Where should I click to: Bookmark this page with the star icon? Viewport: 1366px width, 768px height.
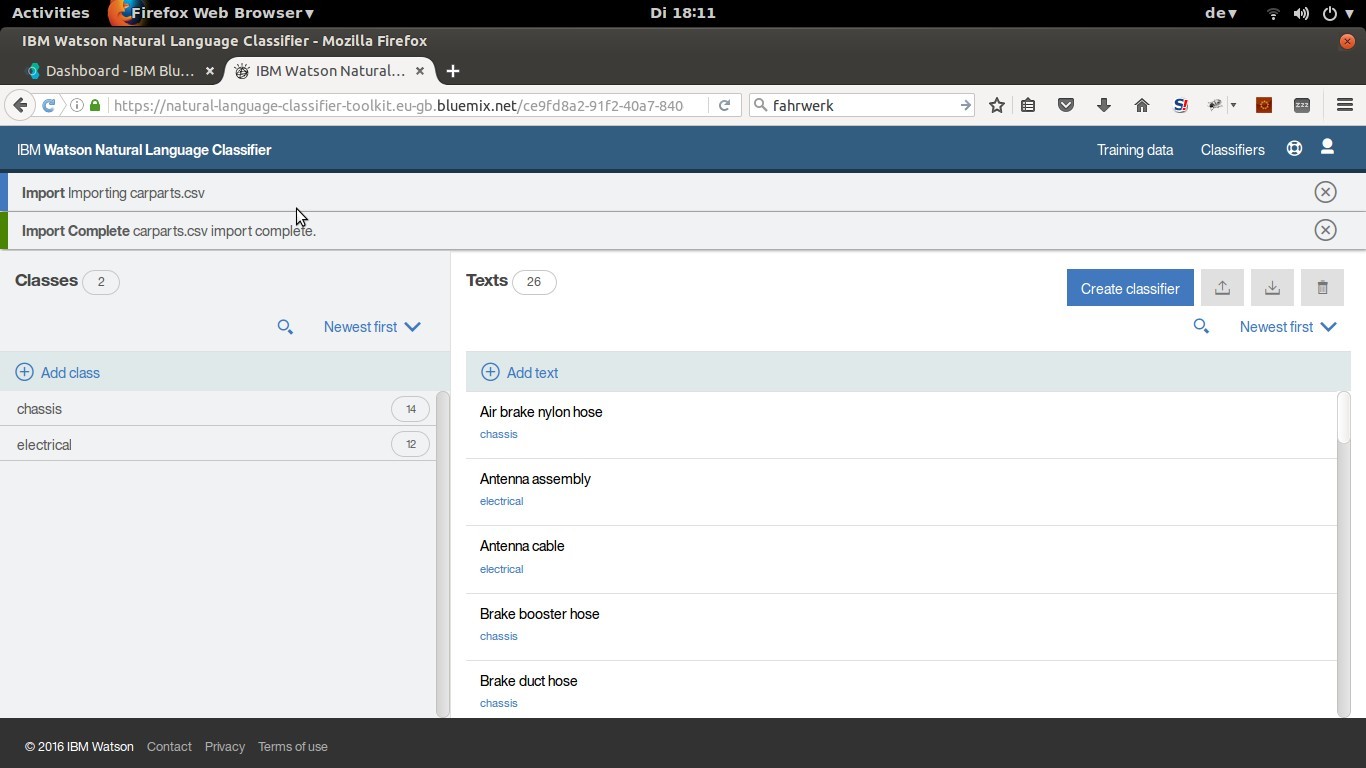996,105
